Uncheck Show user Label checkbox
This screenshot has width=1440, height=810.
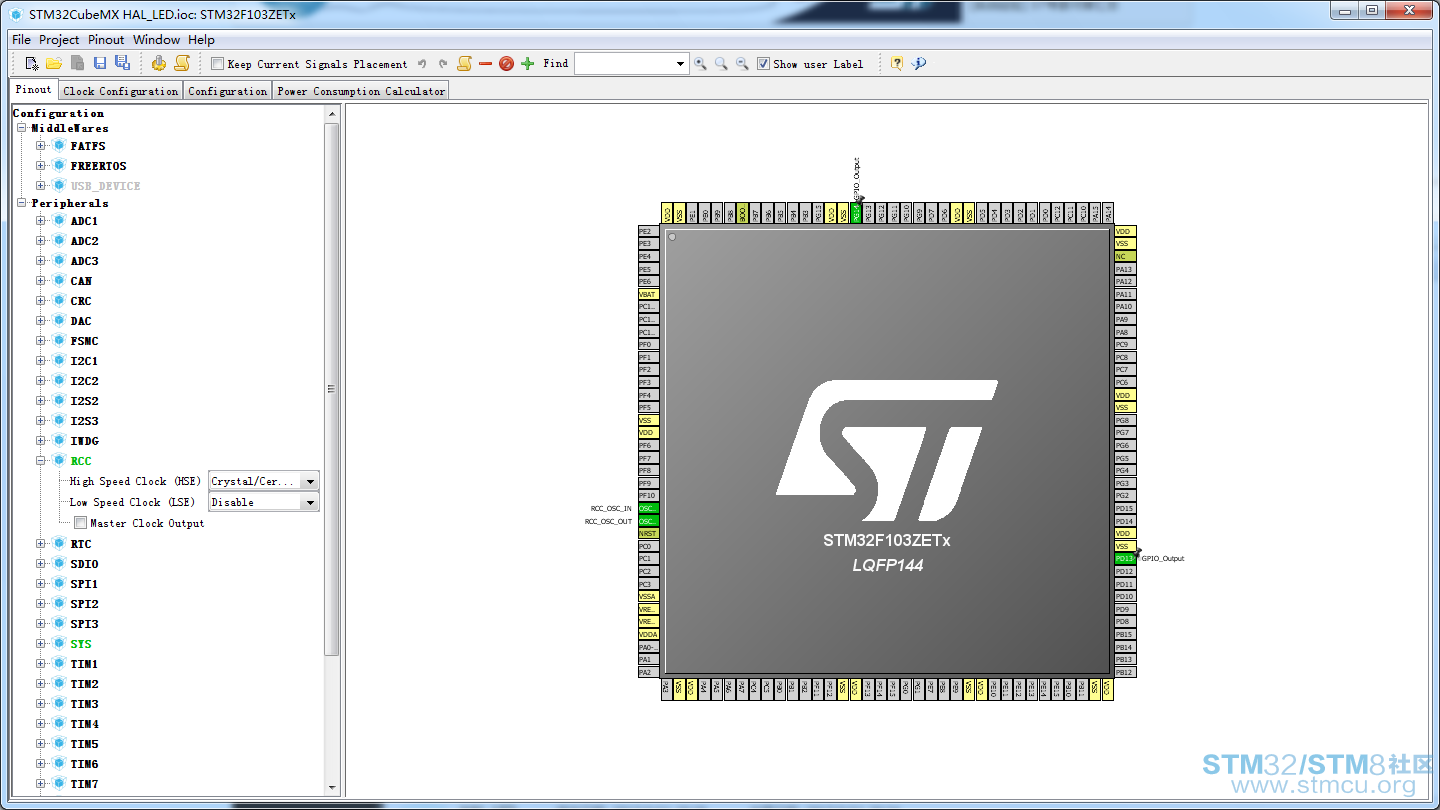(763, 64)
